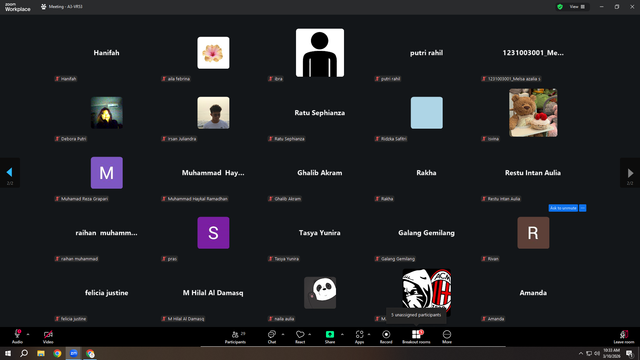The width and height of the screenshot is (640, 360).
Task: Click the large name Rakha in the Rakha tile
Action: click(427, 173)
